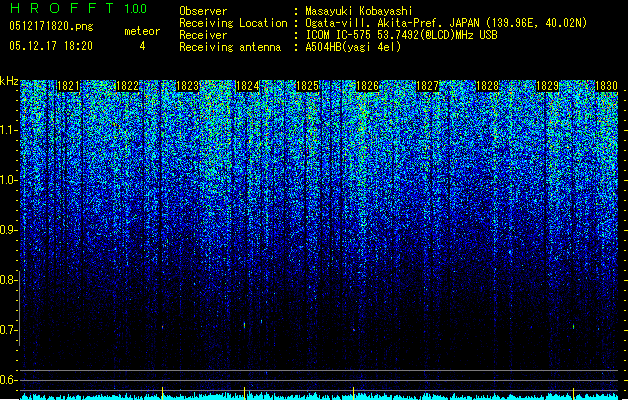Click the meteor echo dot below 1829
629x400 pixels.
tap(573, 326)
